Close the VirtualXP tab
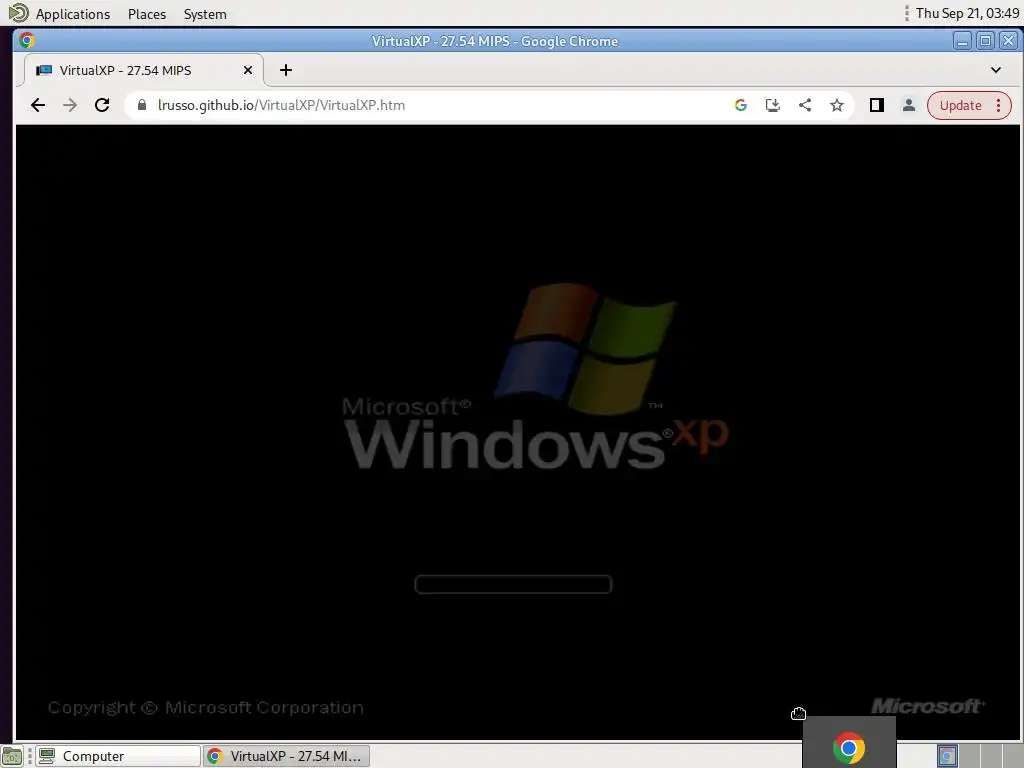Viewport: 1024px width, 768px height. (248, 70)
